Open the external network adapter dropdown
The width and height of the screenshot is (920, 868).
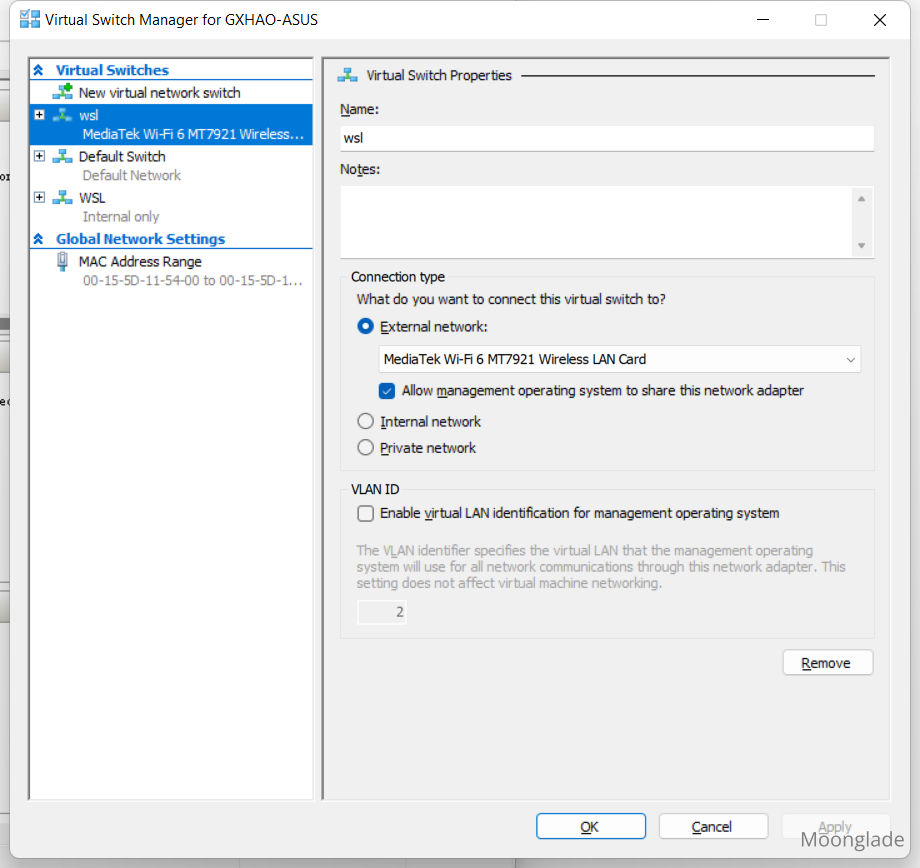(x=850, y=360)
